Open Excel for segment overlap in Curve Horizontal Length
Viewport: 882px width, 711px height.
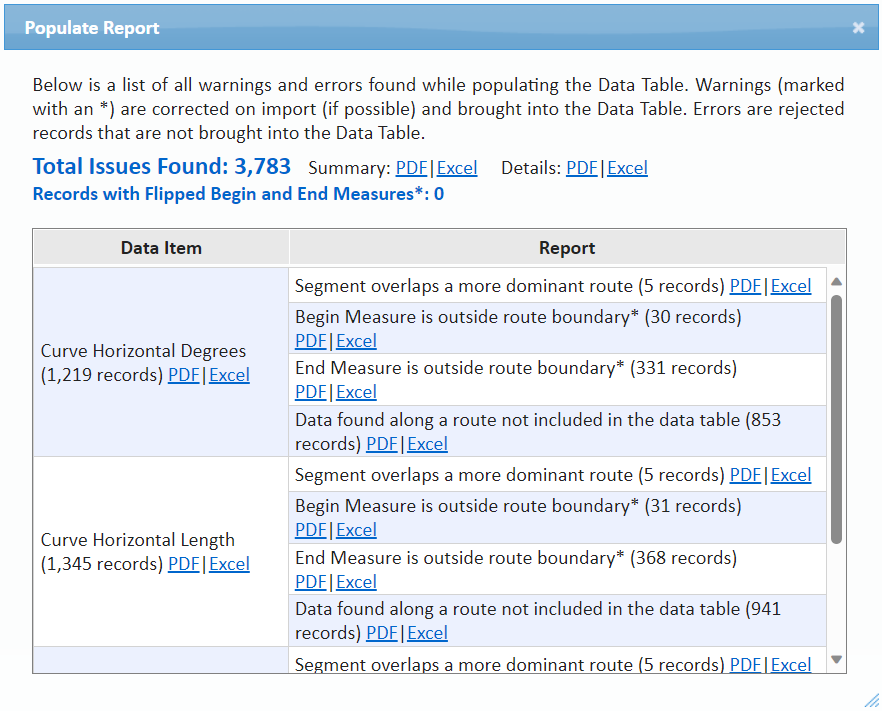tap(791, 475)
